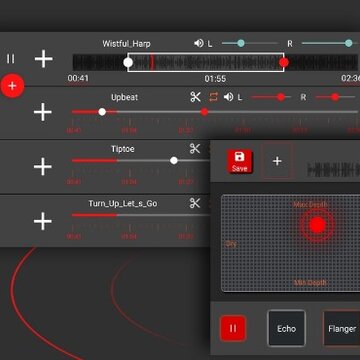Click the Max Depth label on the pad
The width and height of the screenshot is (360, 360).
point(310,204)
